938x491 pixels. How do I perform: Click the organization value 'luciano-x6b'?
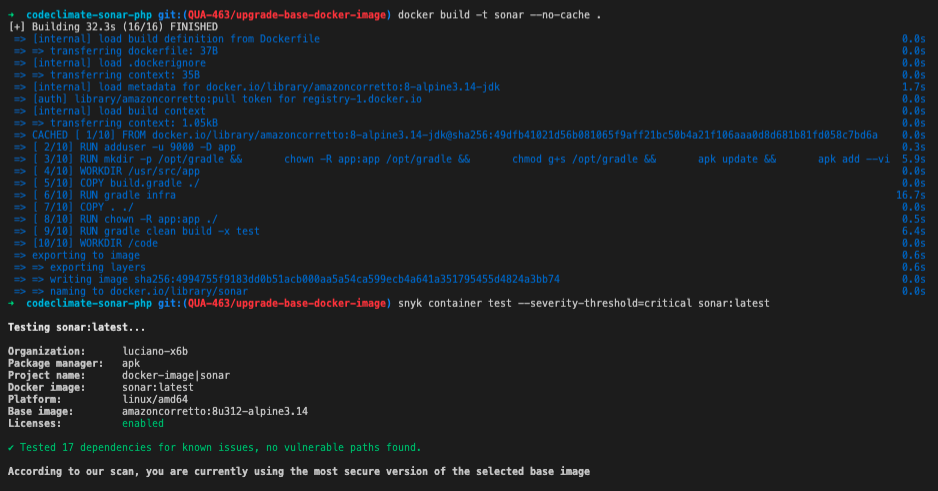click(x=155, y=351)
